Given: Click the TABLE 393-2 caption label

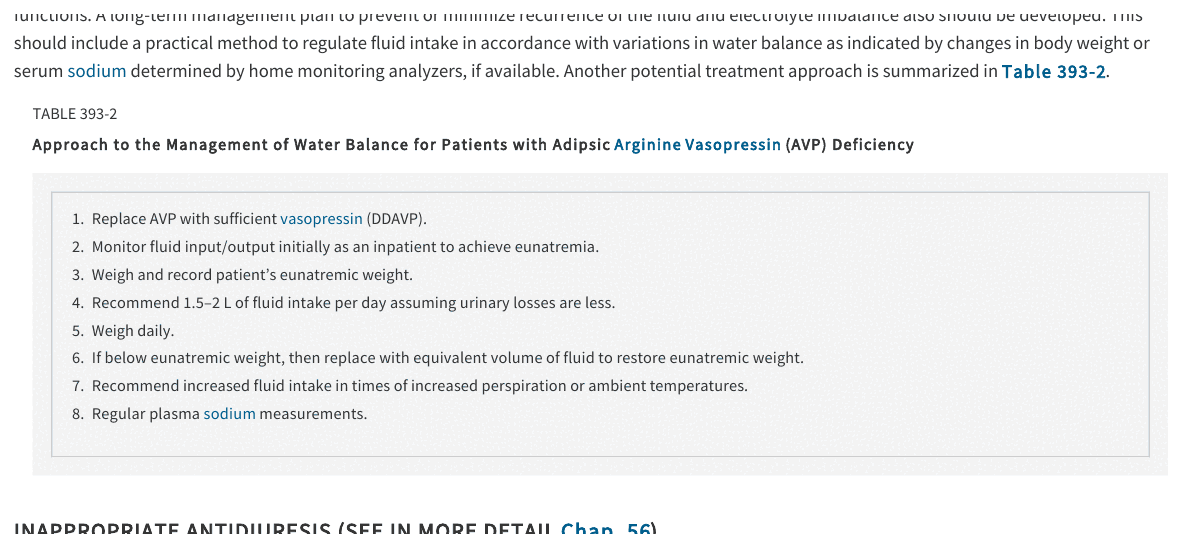Looking at the screenshot, I should coord(75,114).
